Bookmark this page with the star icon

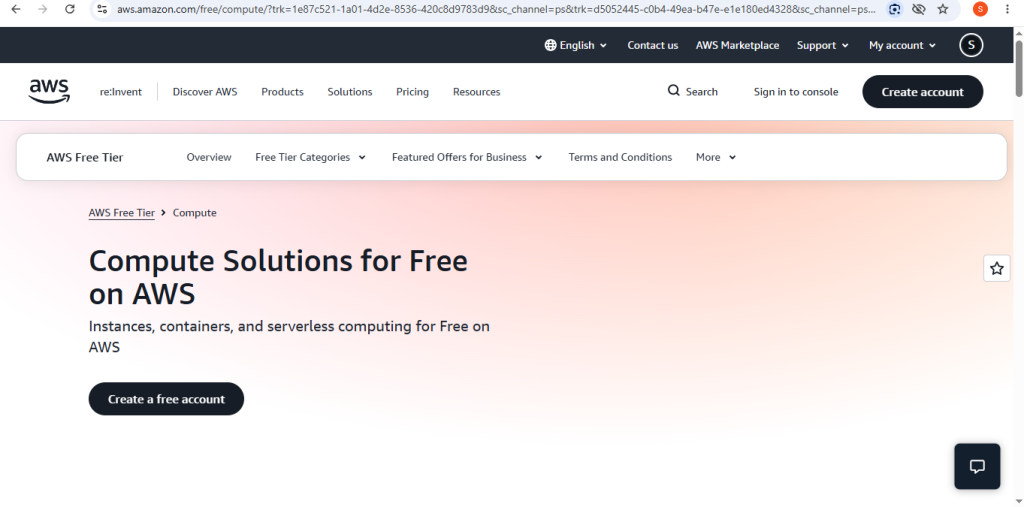tap(942, 9)
